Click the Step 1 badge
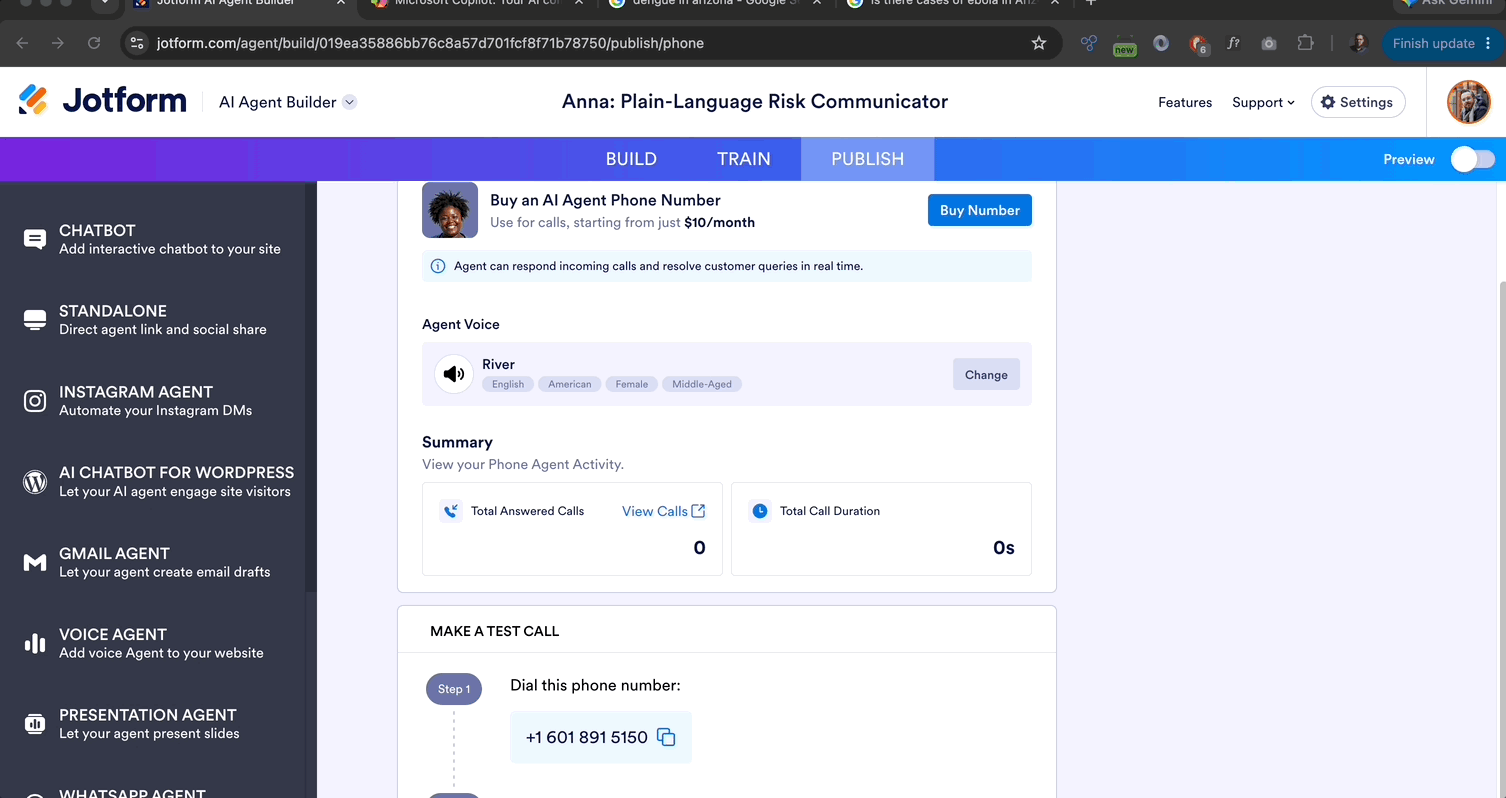Image resolution: width=1506 pixels, height=798 pixels. tap(454, 689)
